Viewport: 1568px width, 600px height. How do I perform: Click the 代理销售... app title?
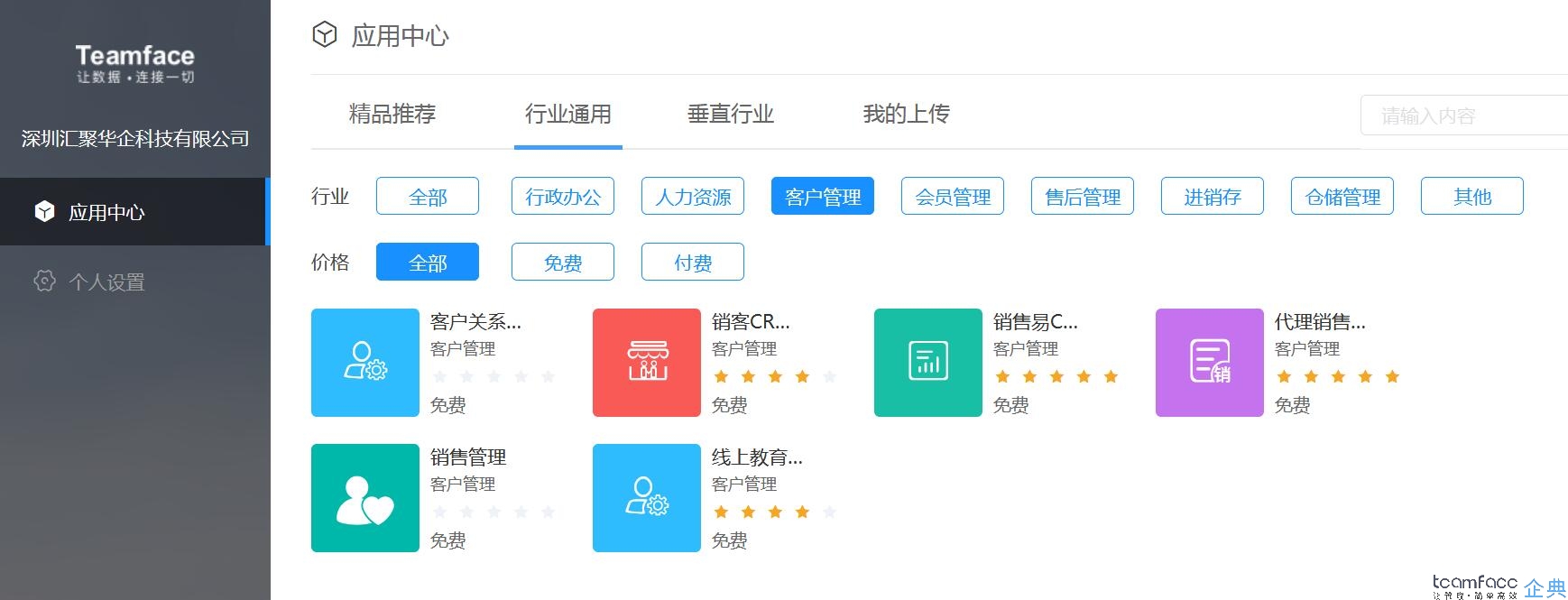(1320, 321)
